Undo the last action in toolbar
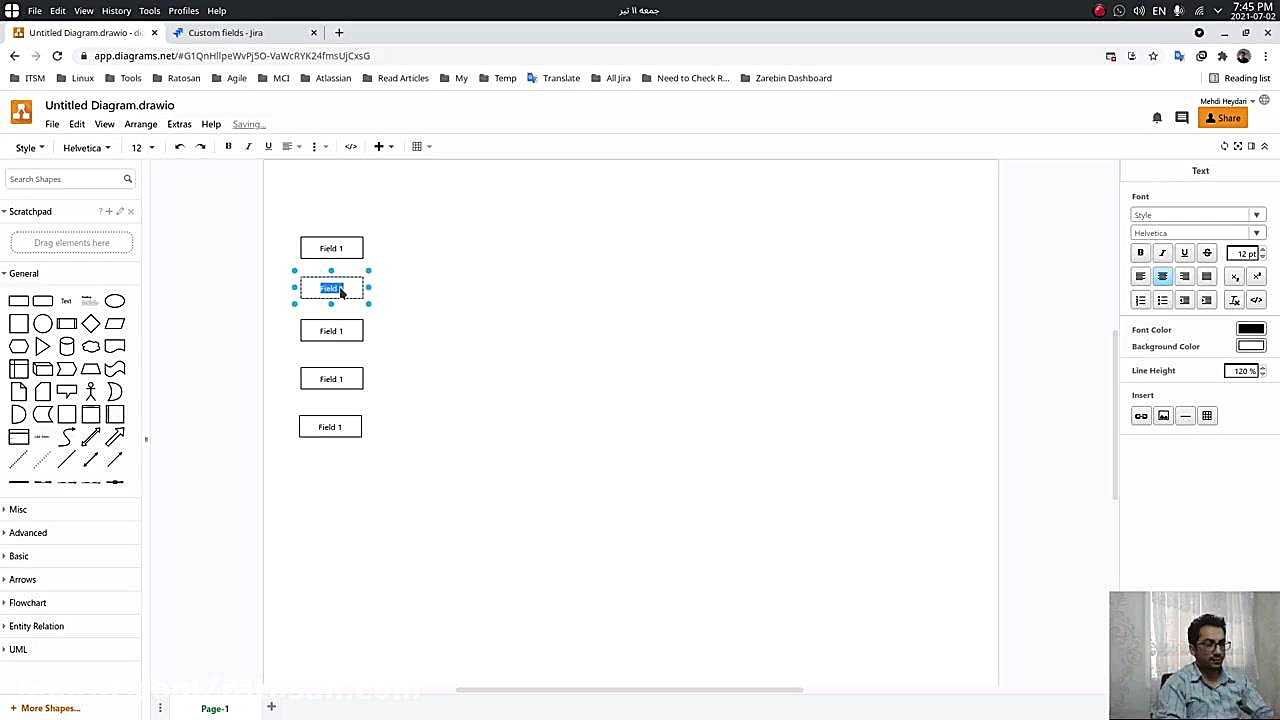Screen dimensions: 1280x720 point(180,147)
